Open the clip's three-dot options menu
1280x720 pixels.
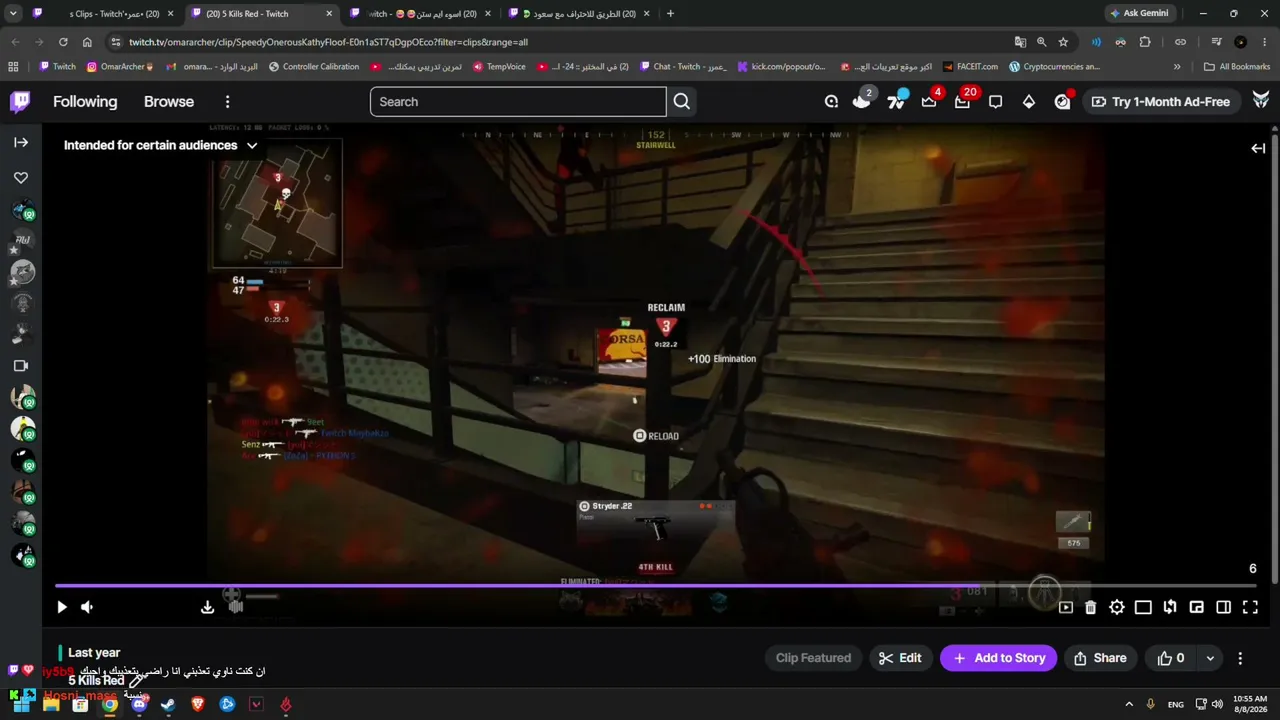coord(1240,658)
